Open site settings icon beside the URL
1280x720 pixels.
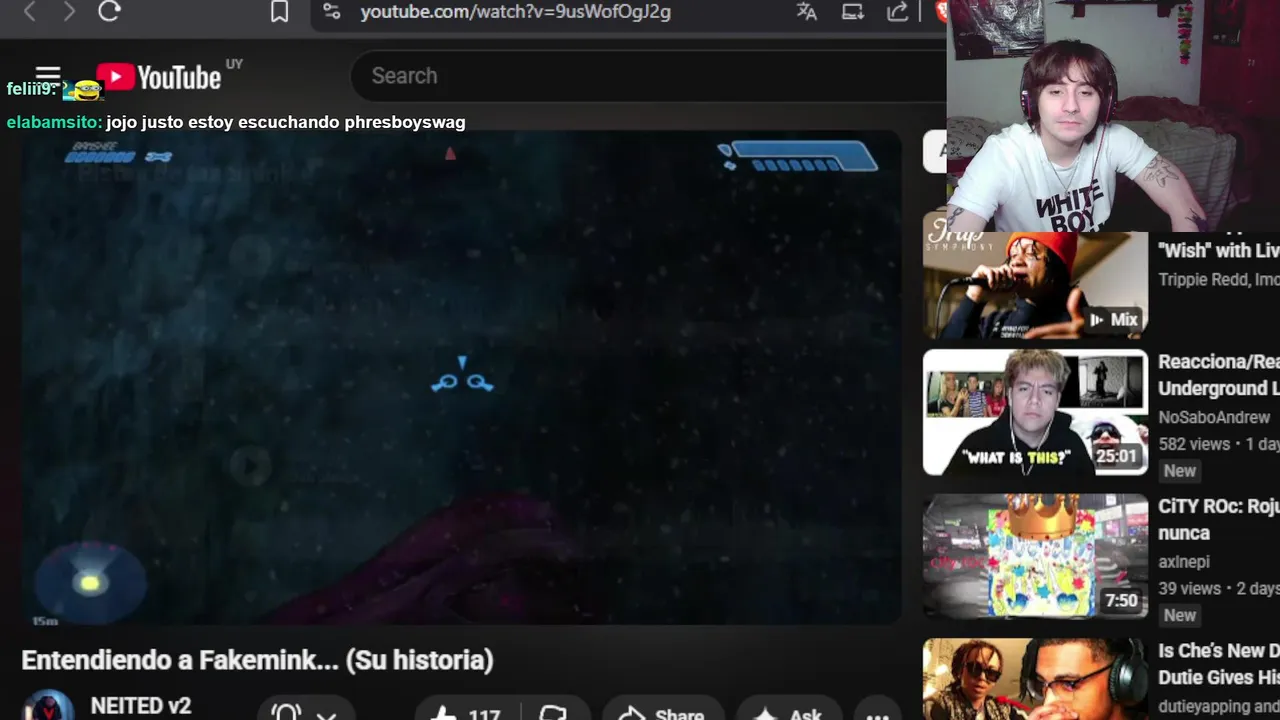coord(331,12)
